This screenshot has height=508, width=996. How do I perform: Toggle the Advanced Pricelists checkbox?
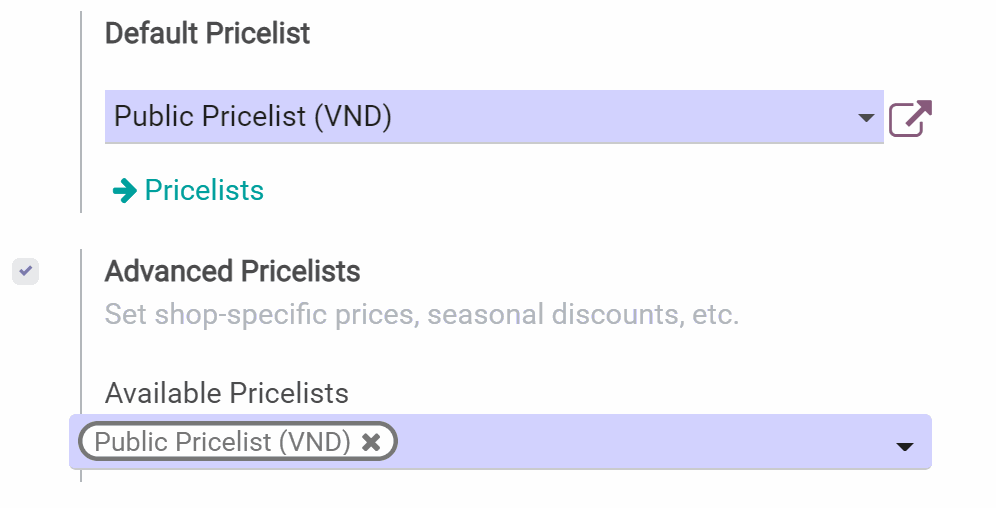click(26, 271)
